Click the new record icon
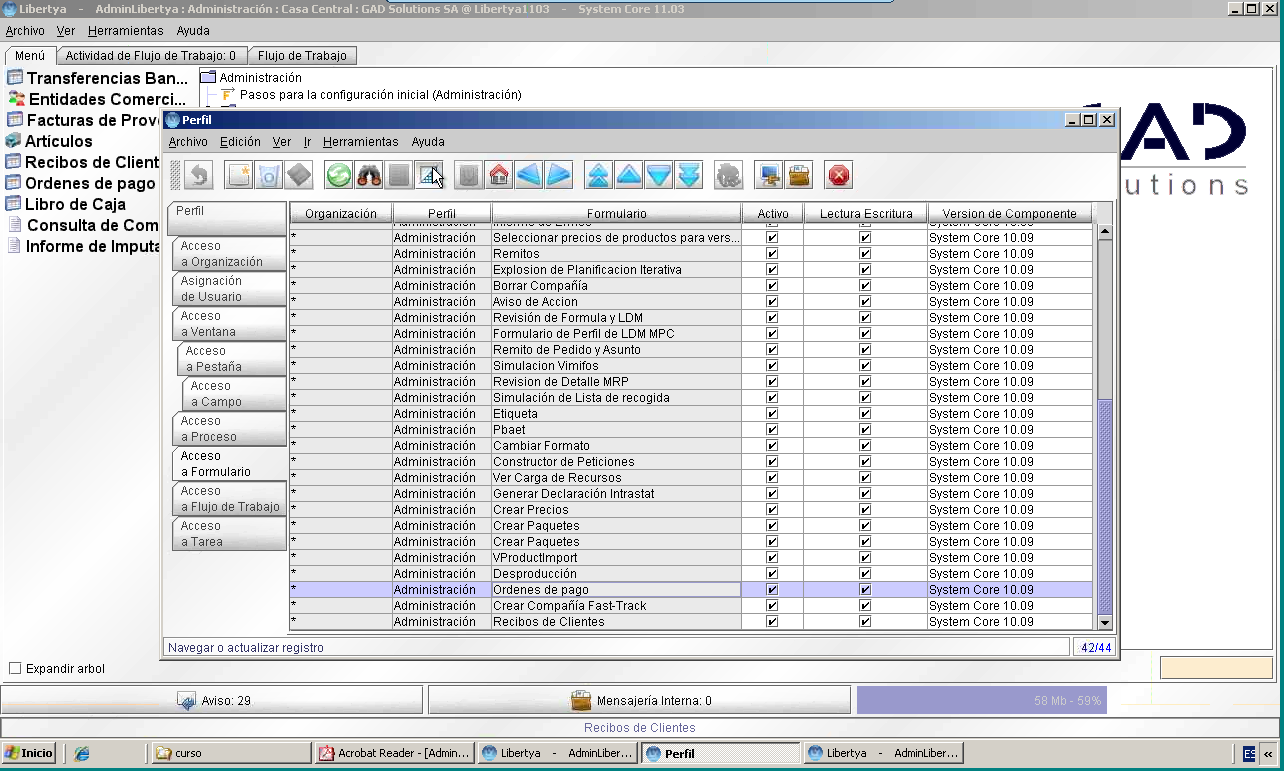Screen dimensions: 1284x771 (239, 176)
